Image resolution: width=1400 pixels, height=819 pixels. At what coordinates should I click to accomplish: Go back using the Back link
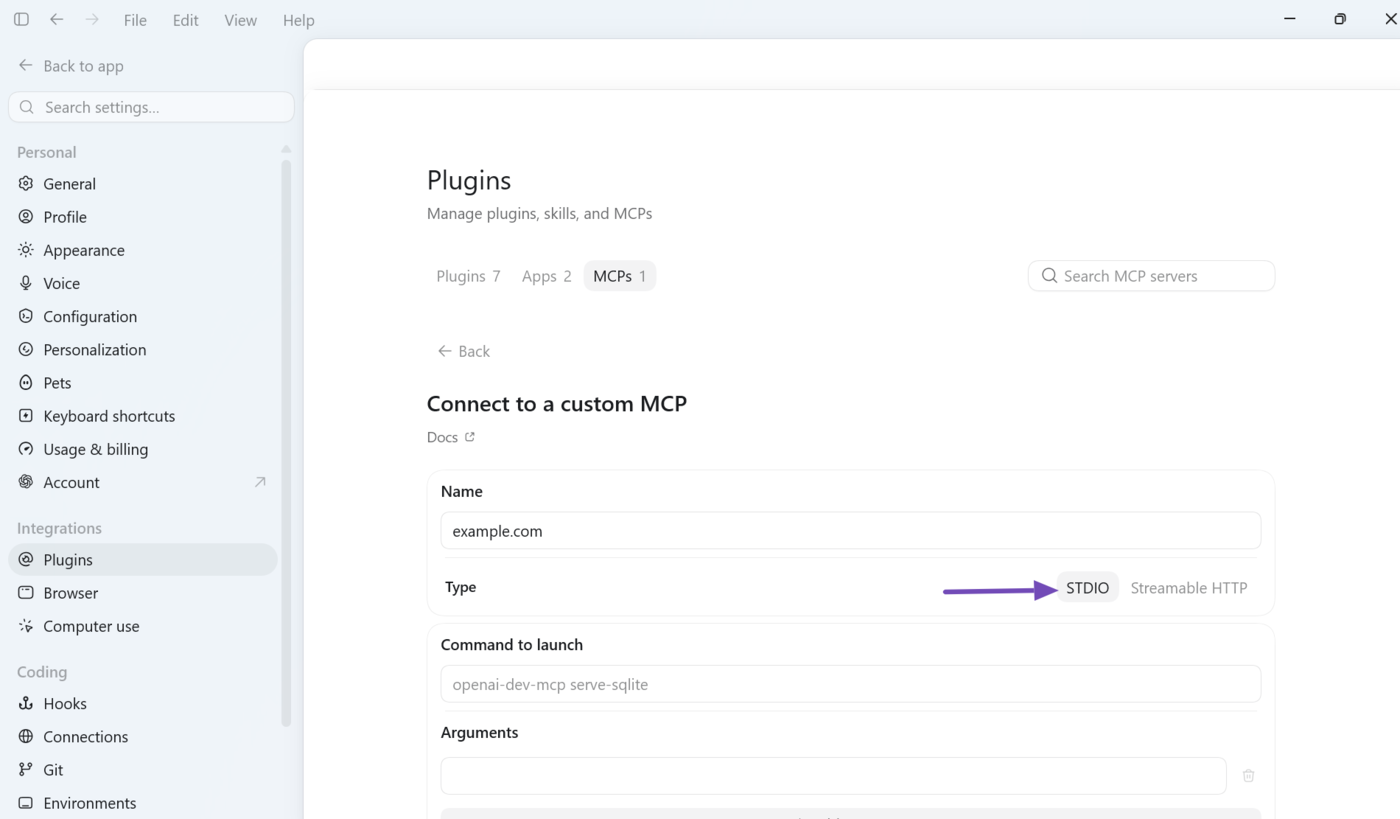click(x=464, y=351)
